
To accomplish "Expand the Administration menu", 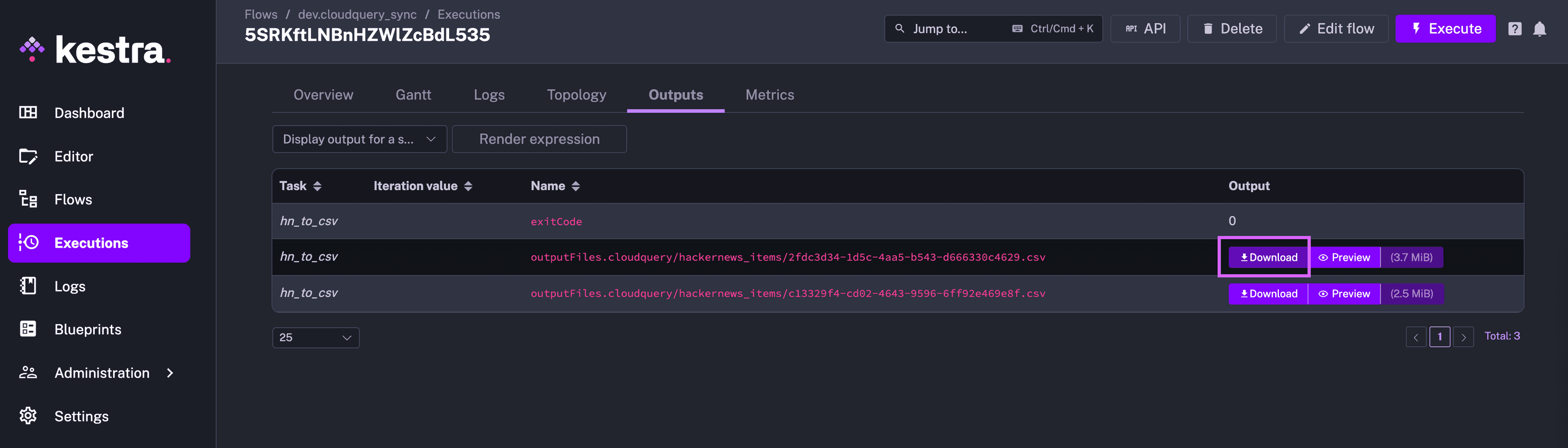I will point(102,372).
